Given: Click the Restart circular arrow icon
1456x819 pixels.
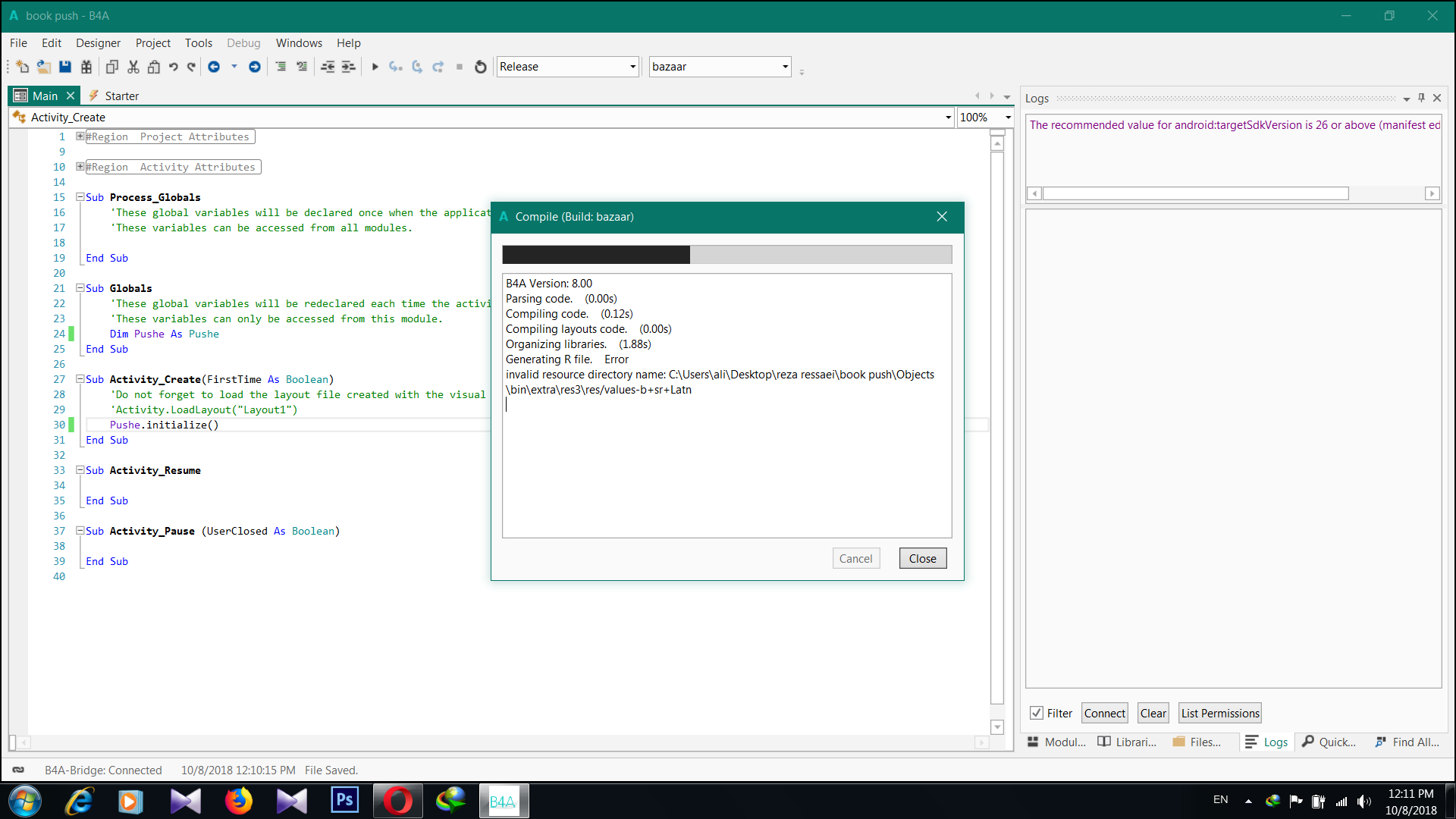Looking at the screenshot, I should pos(480,67).
